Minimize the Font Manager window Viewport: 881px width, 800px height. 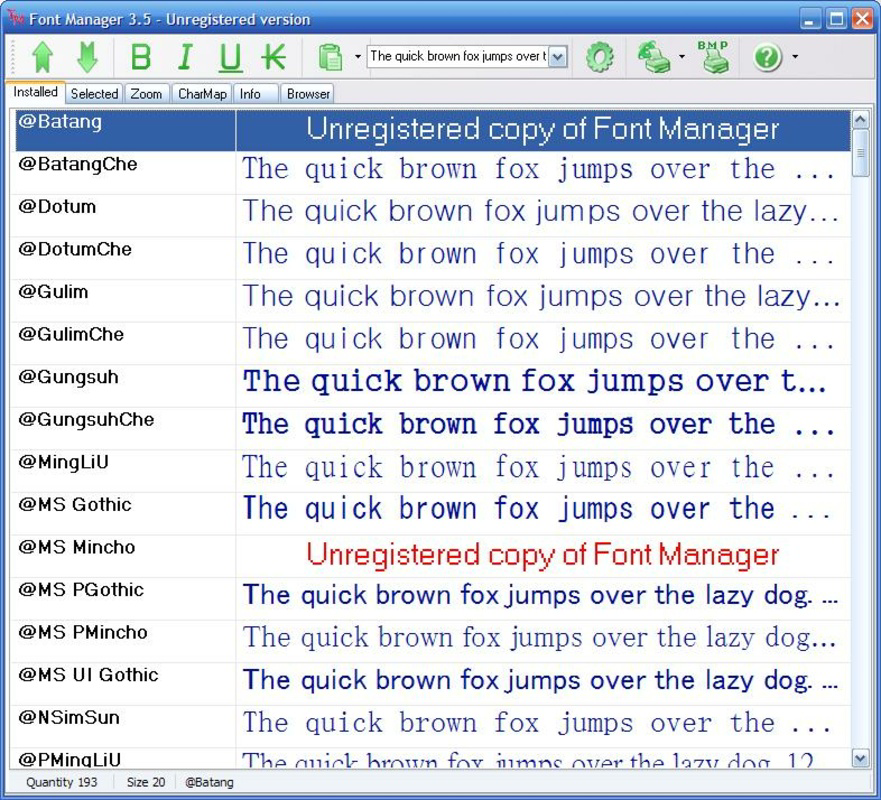[810, 19]
